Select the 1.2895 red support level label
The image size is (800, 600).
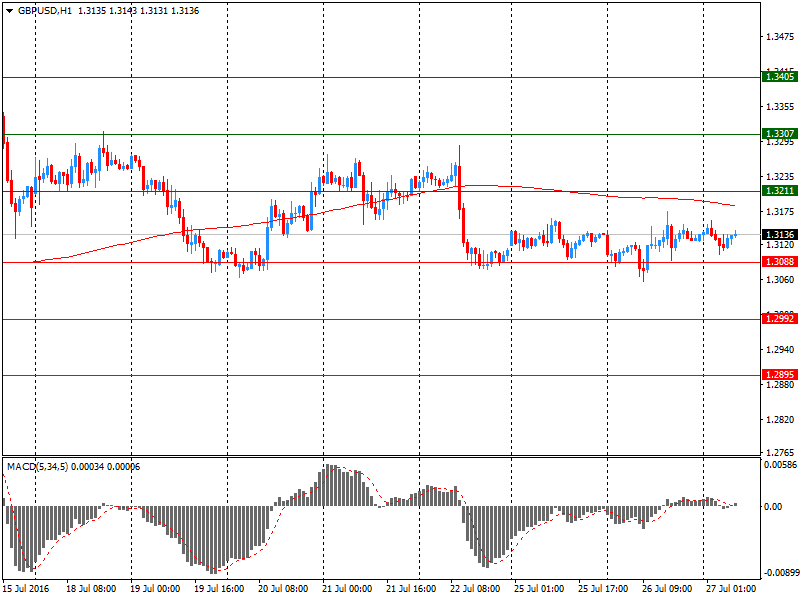[779, 375]
